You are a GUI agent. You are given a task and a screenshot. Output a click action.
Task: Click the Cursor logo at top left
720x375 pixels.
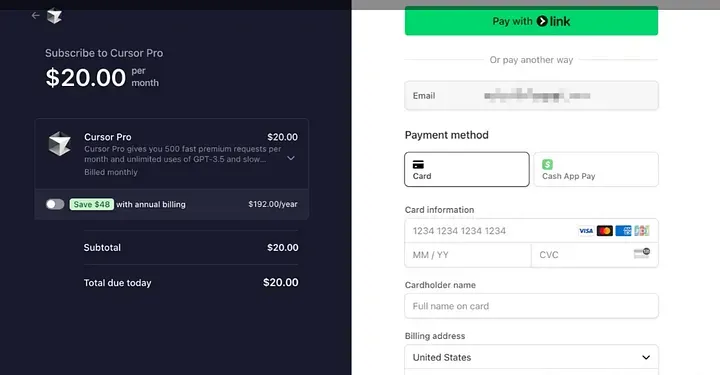(54, 16)
